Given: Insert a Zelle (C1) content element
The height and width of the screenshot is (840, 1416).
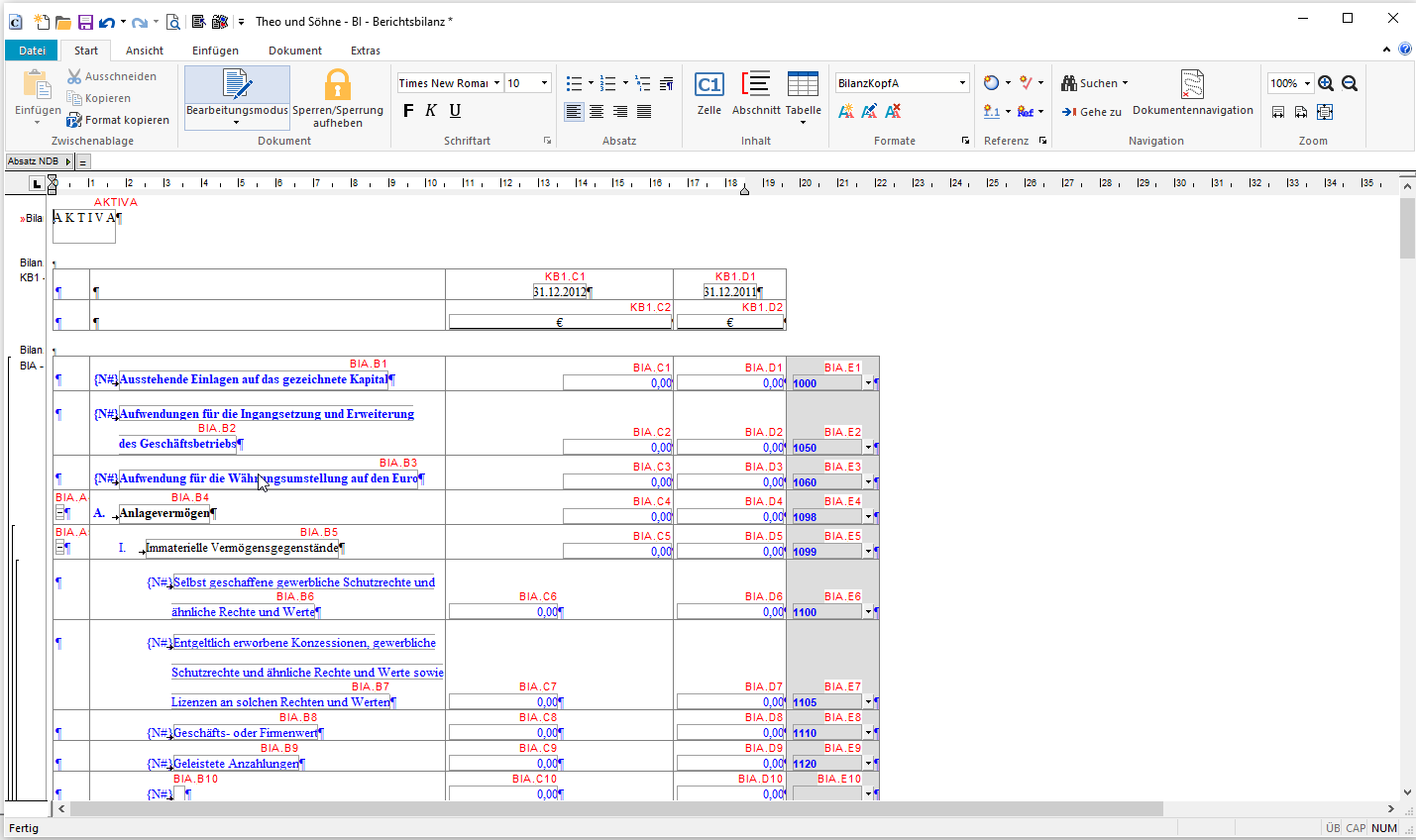Looking at the screenshot, I should (x=709, y=94).
